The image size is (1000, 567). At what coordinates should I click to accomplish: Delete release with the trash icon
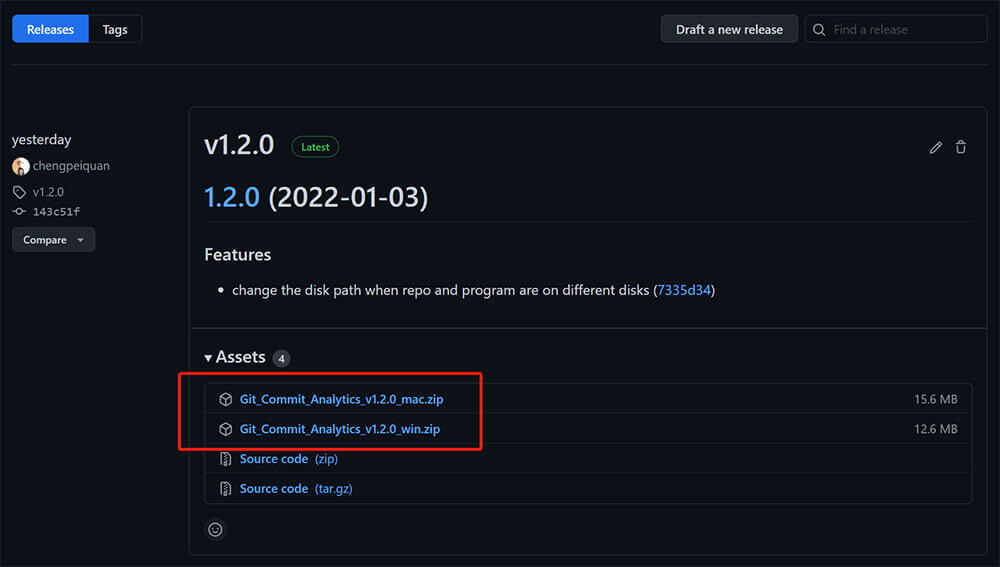coord(960,147)
